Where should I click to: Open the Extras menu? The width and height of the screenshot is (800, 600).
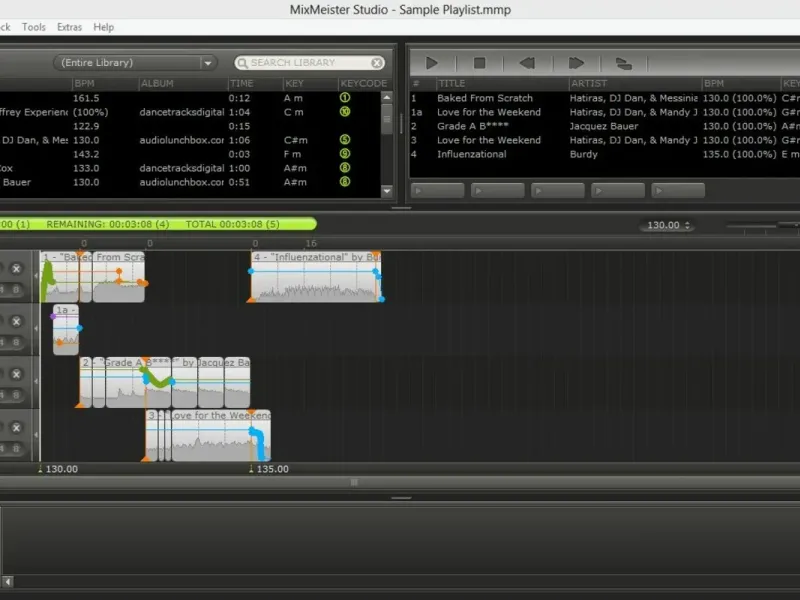[69, 27]
